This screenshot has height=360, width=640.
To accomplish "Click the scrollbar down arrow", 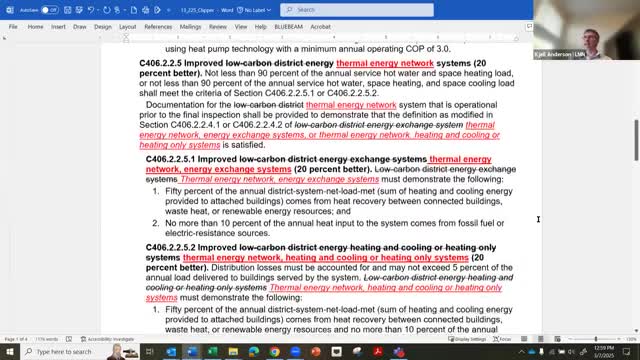I will pyautogui.click(x=636, y=331).
